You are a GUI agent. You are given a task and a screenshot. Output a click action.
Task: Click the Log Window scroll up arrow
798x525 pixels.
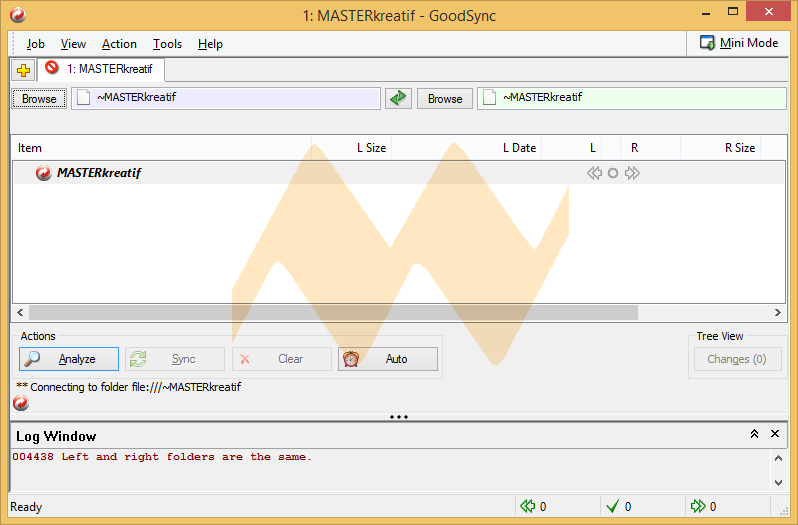[779, 458]
